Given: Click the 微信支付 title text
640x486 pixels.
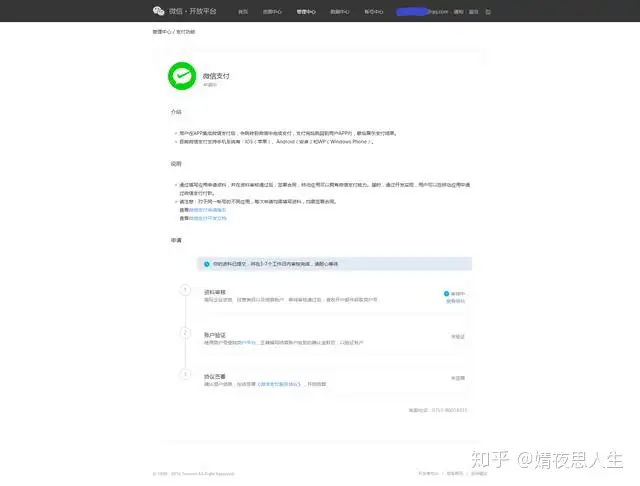Looking at the screenshot, I should (x=216, y=76).
